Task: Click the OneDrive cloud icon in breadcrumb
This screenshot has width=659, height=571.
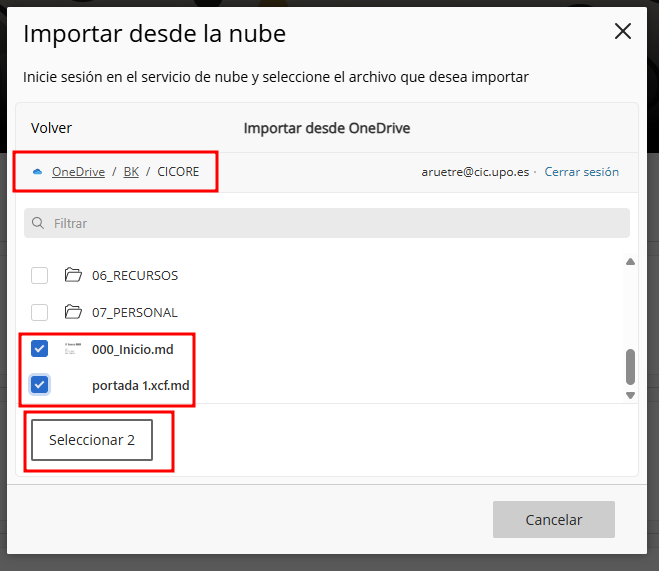Action: tap(38, 172)
